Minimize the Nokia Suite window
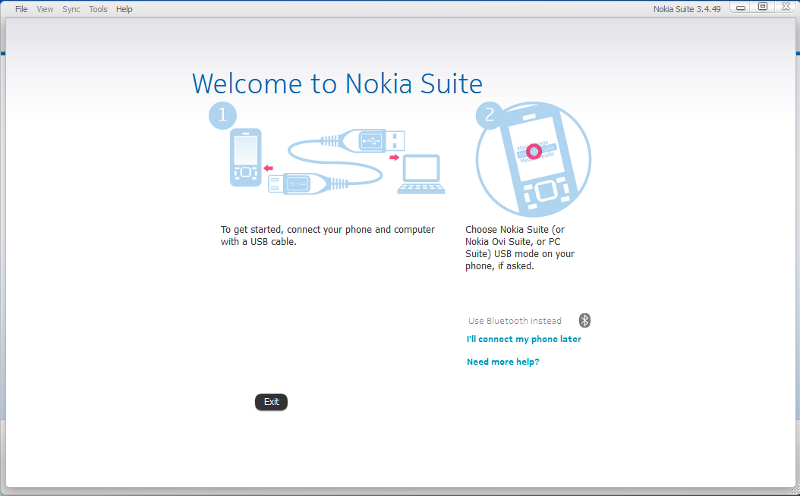The height and width of the screenshot is (496, 800). click(x=741, y=7)
